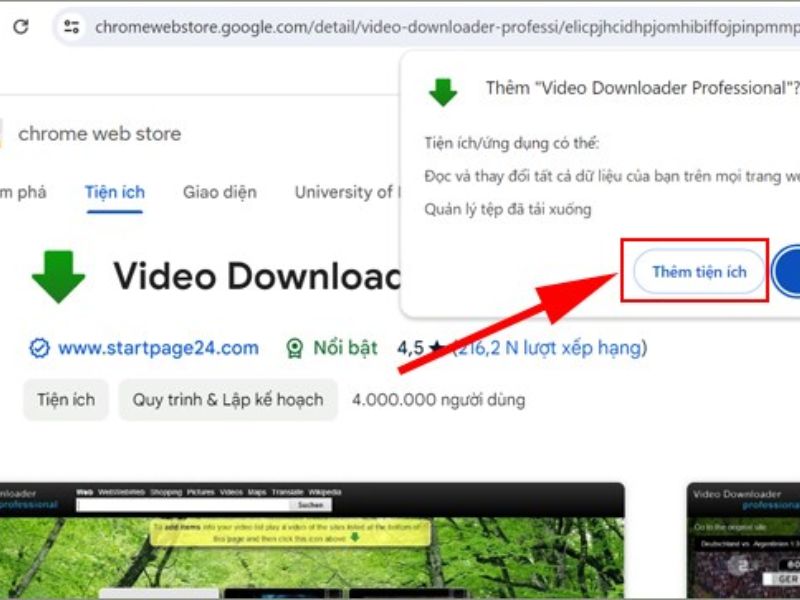The image size is (800, 600).
Task: Open the 216,2 N lượt xếp hạng reviews
Action: [550, 348]
